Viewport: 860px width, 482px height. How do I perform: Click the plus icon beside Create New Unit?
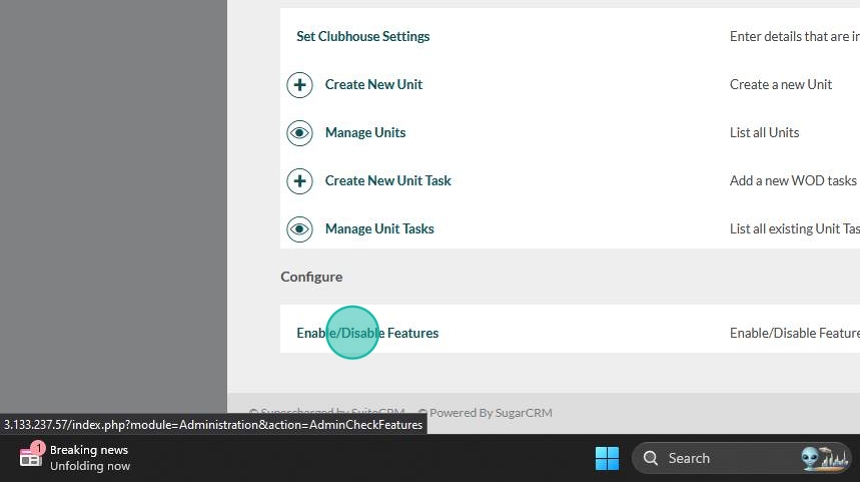pyautogui.click(x=300, y=85)
